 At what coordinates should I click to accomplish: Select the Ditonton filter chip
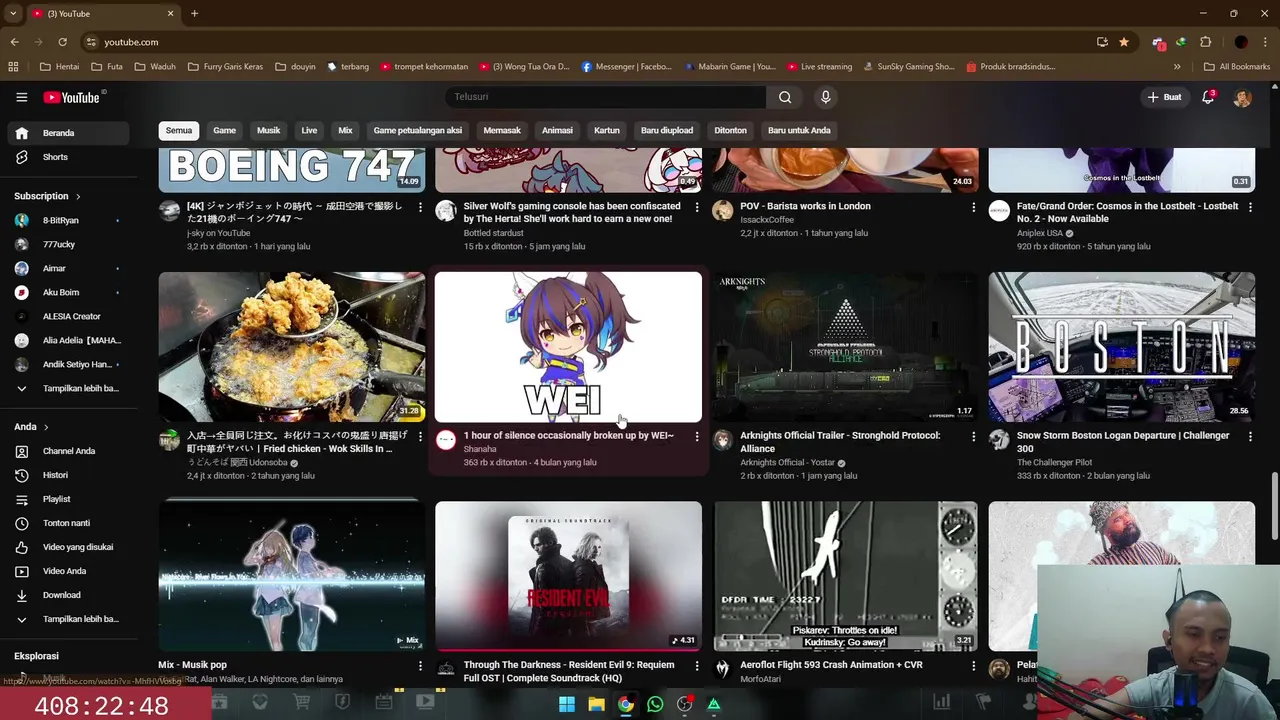click(730, 130)
